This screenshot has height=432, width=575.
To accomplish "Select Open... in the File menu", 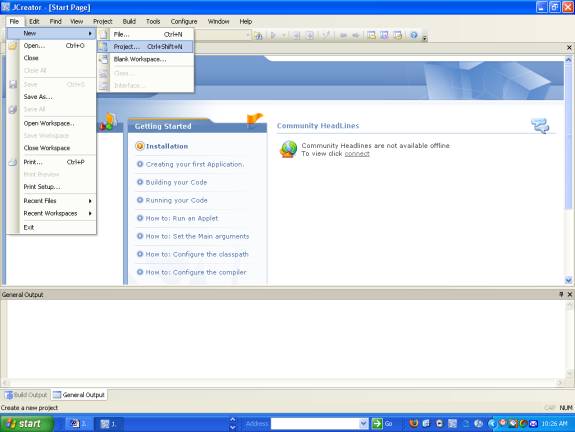I will click(51, 46).
